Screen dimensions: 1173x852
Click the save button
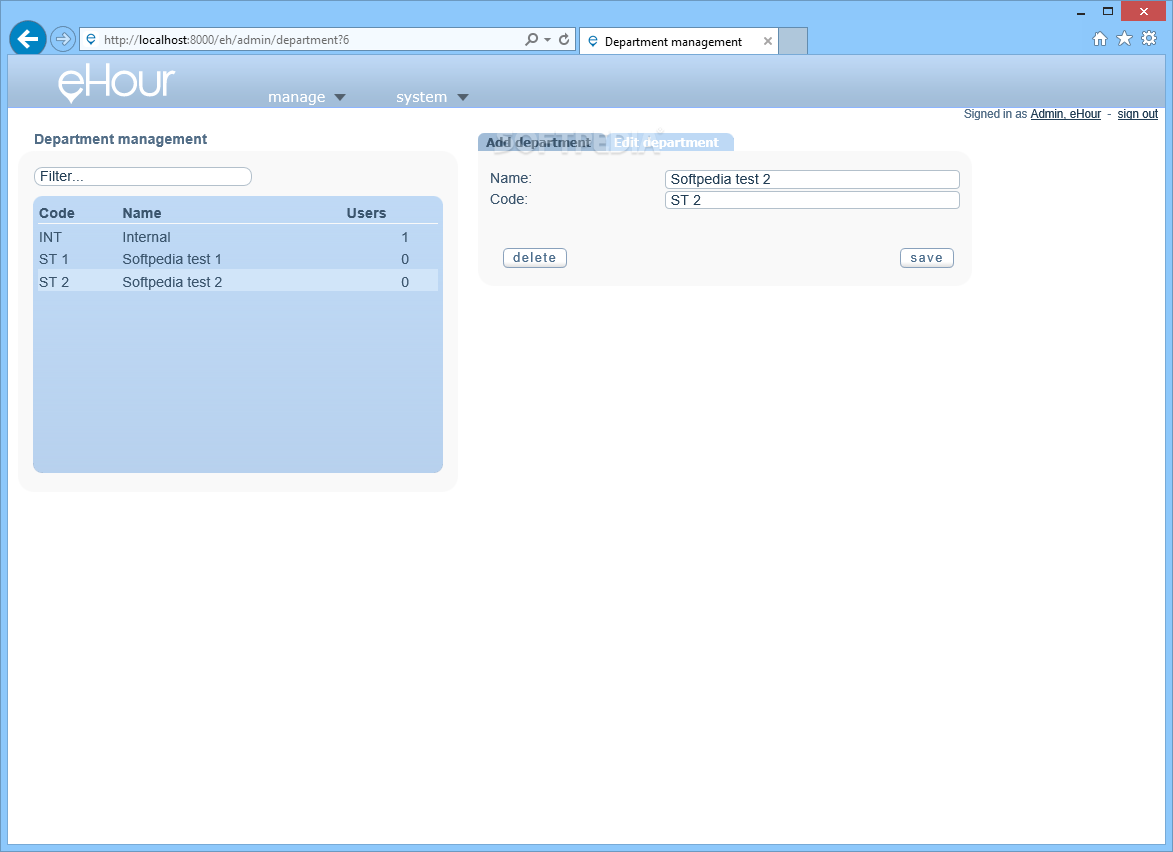pos(927,257)
